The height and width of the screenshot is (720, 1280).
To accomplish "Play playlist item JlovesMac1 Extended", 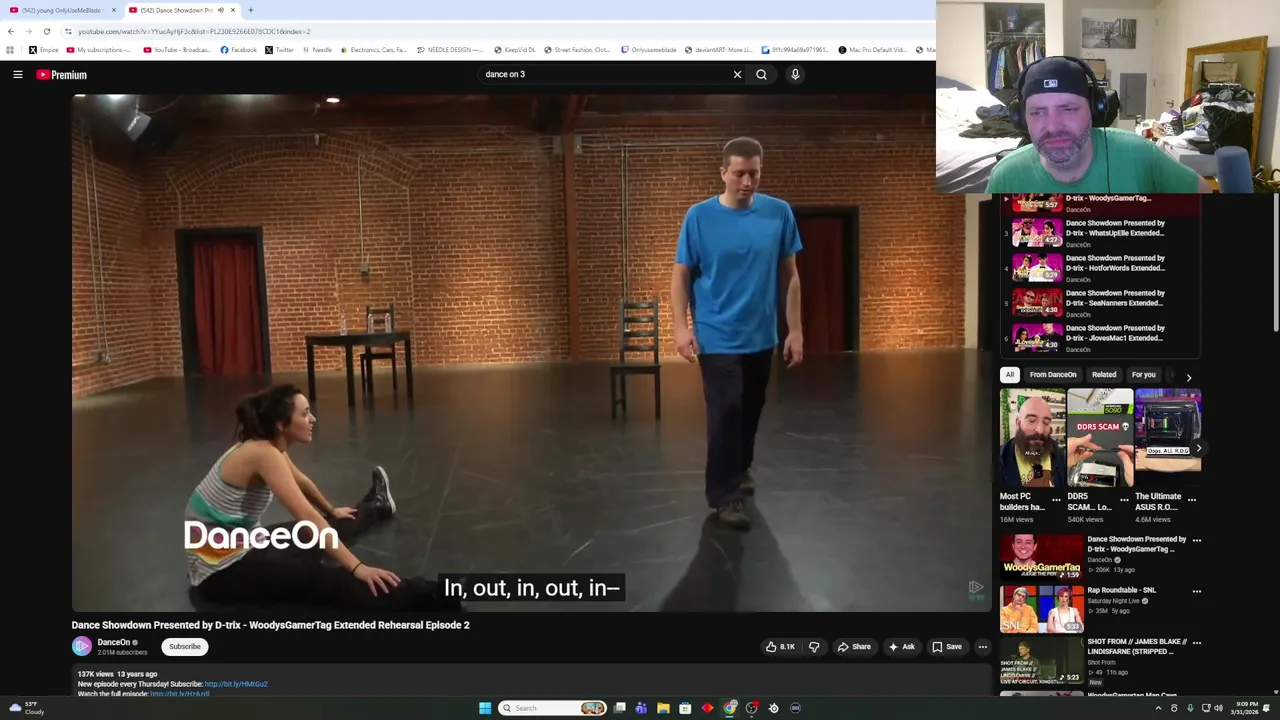I will coord(1100,338).
